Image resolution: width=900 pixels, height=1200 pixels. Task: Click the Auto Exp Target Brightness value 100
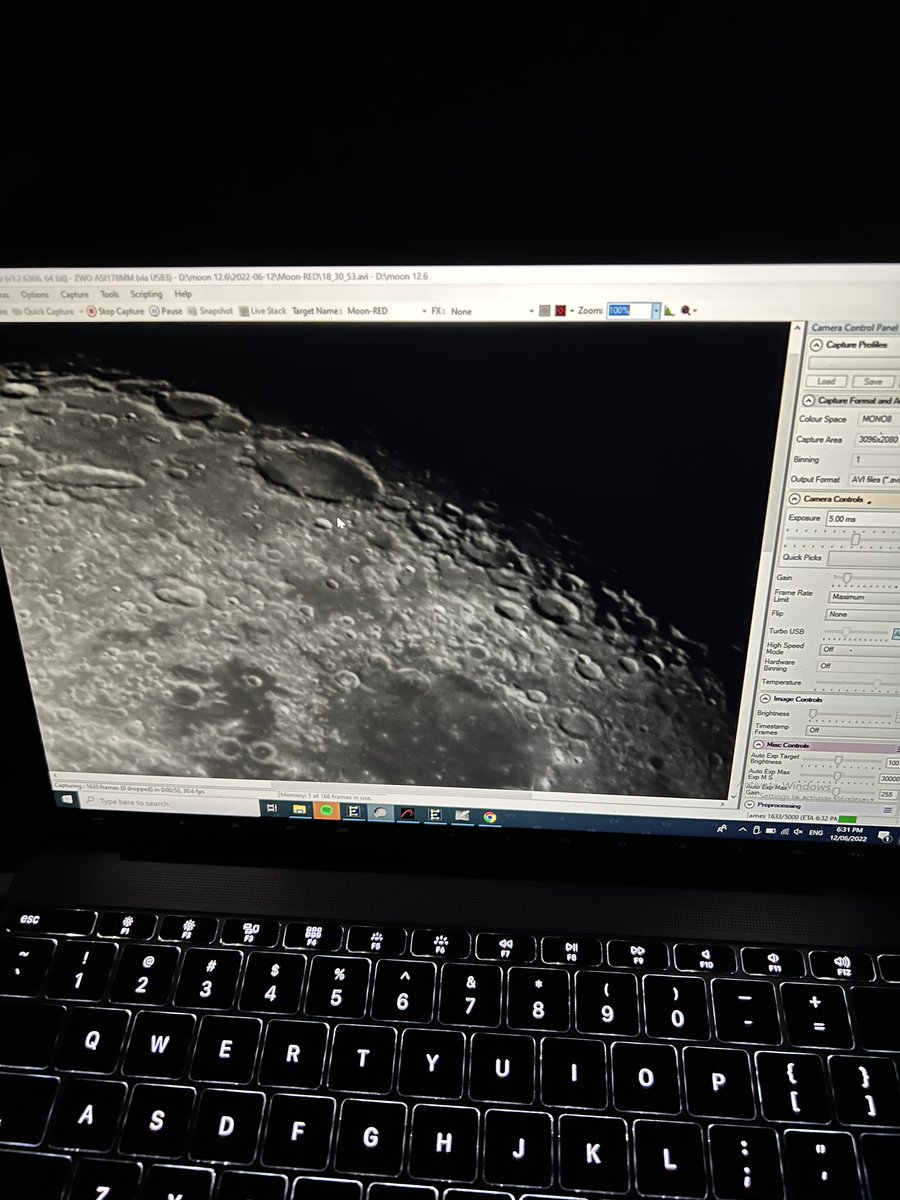(x=892, y=763)
